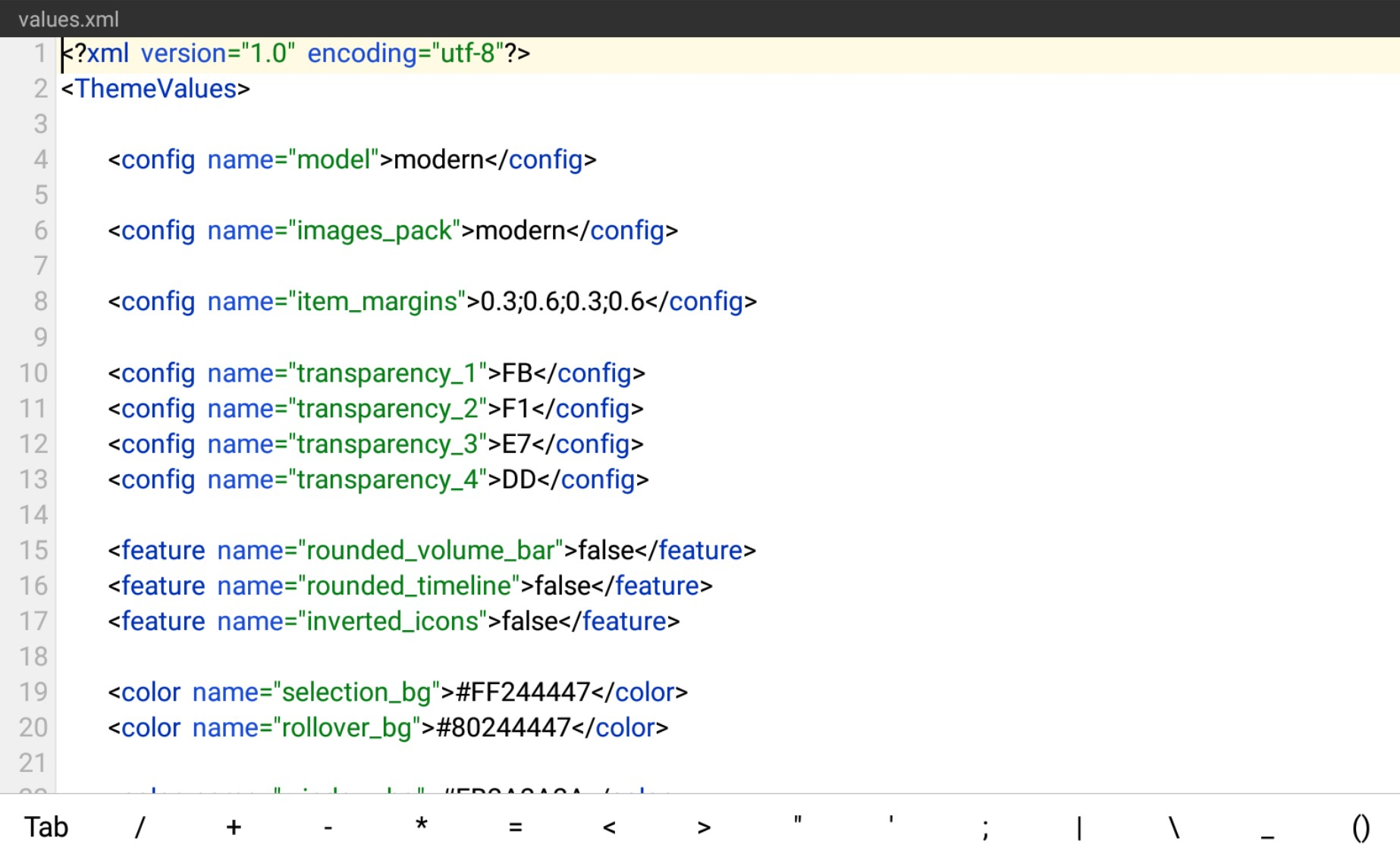Insert parentheses pair from symbol bar
Image resolution: width=1400 pixels, height=857 pixels.
[1361, 827]
